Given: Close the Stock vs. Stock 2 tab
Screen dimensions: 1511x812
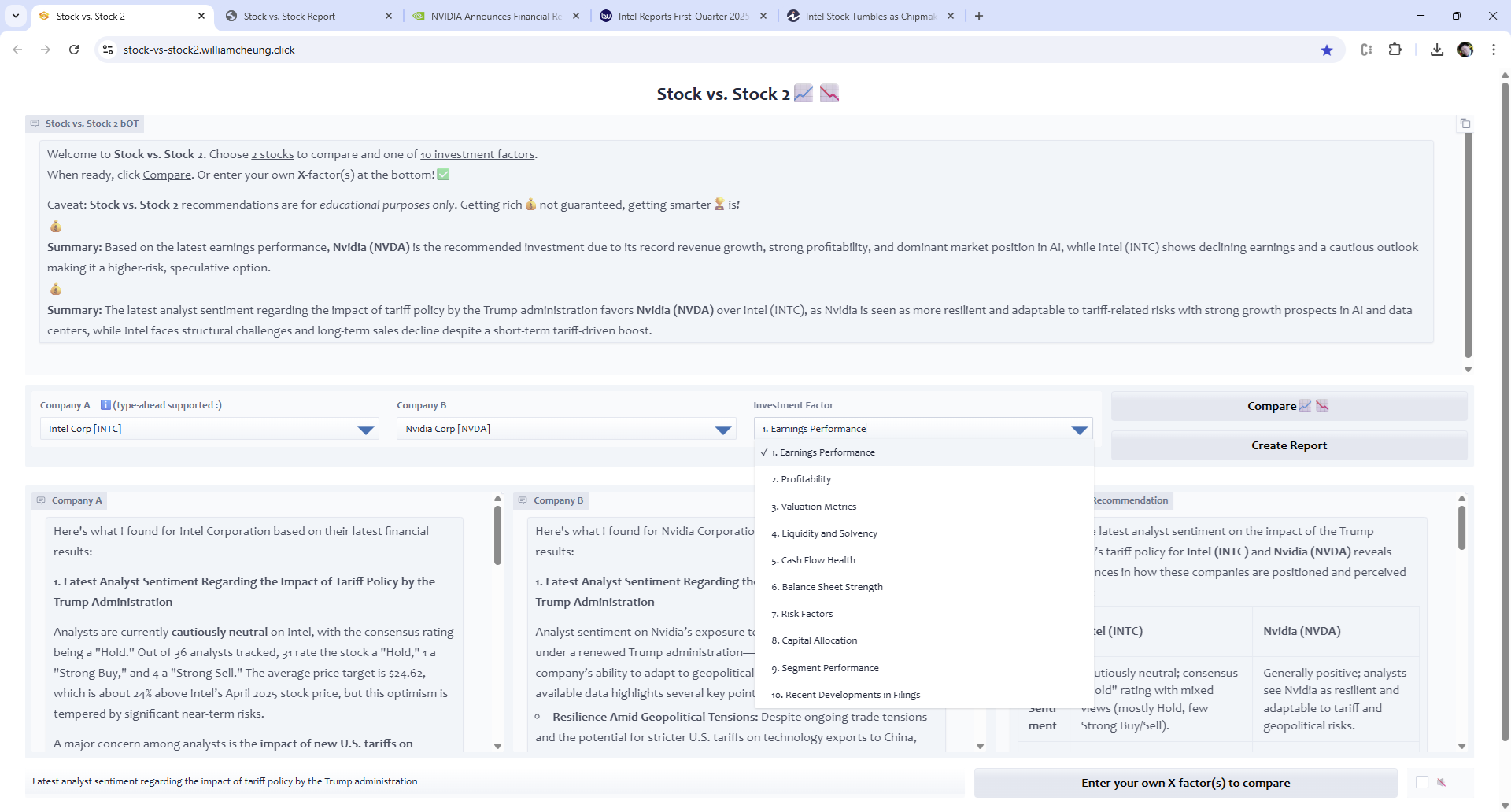Looking at the screenshot, I should 201,16.
